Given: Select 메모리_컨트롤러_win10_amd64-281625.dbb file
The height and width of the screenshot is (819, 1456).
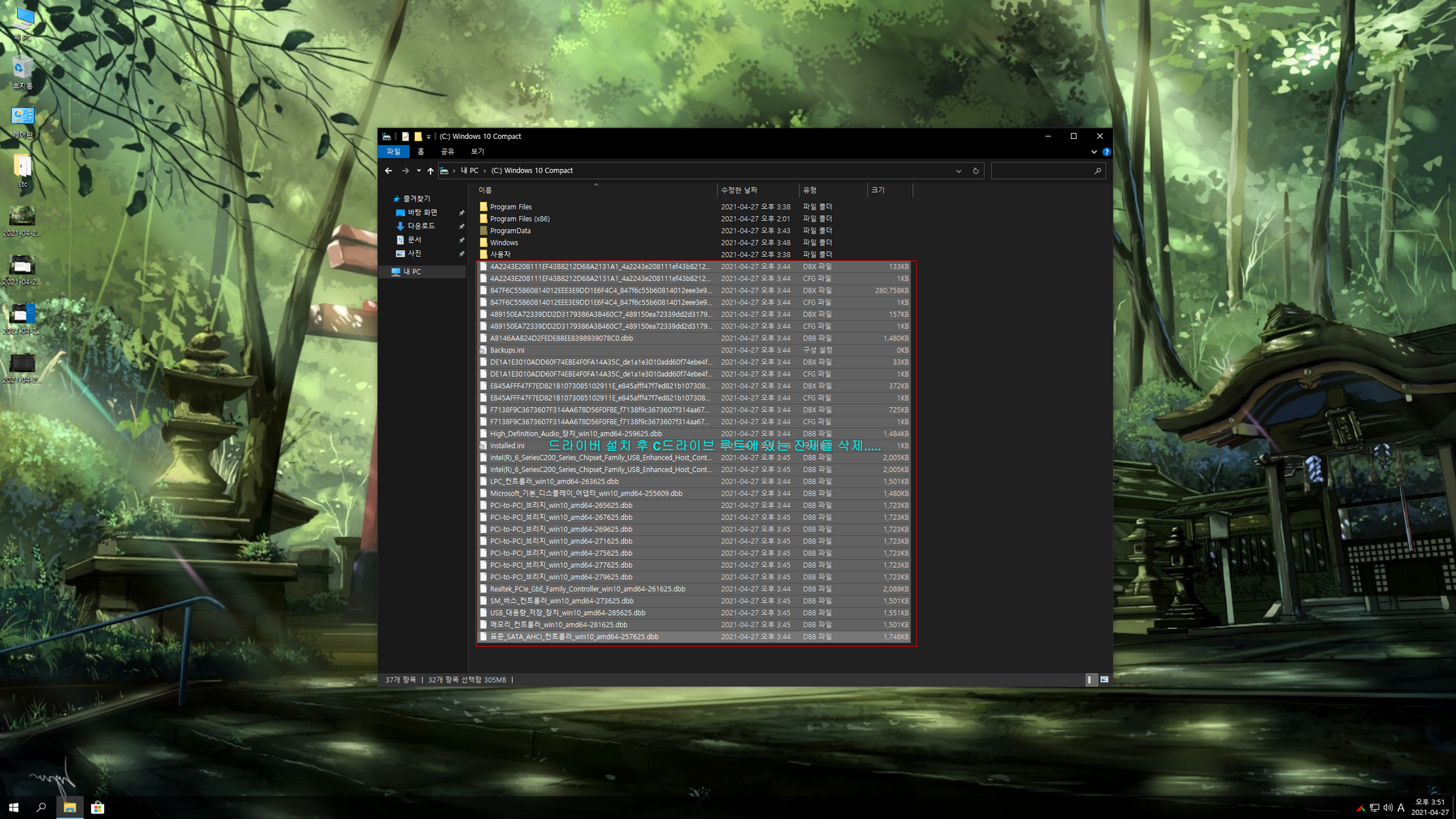Looking at the screenshot, I should 695,625.
